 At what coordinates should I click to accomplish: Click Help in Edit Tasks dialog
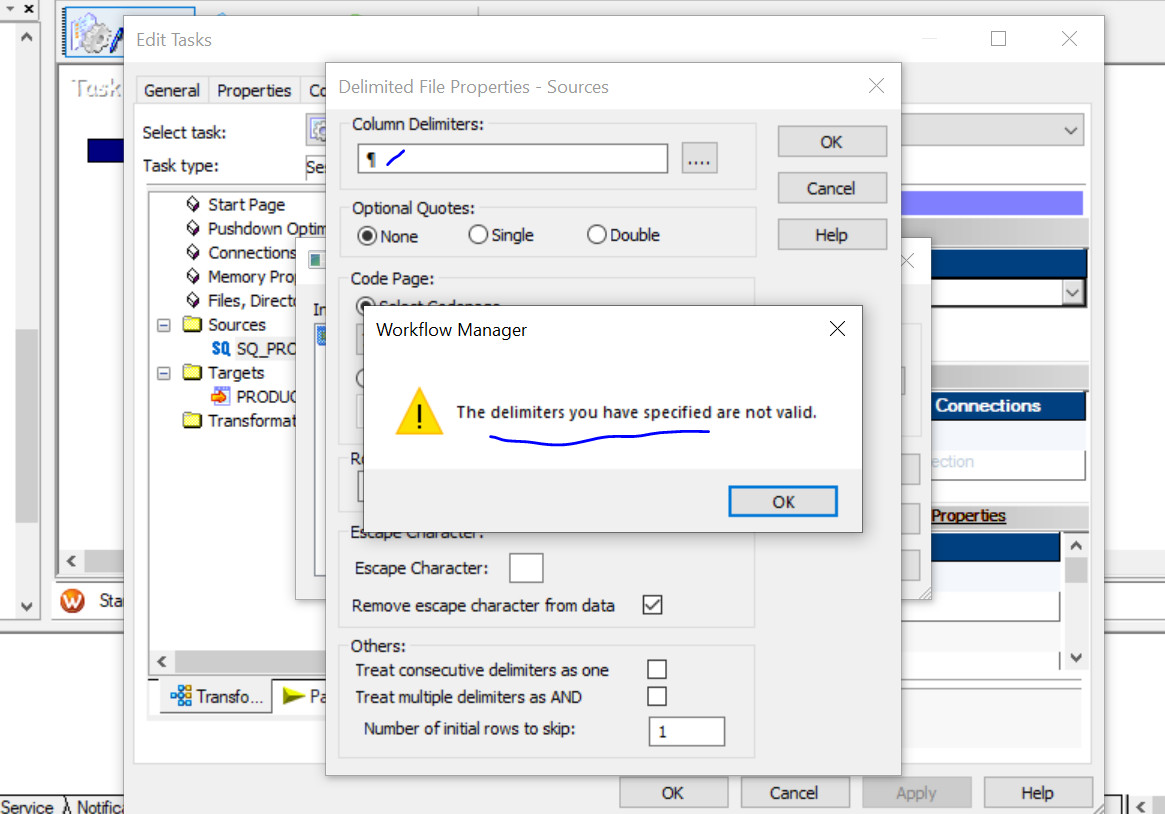[1037, 793]
